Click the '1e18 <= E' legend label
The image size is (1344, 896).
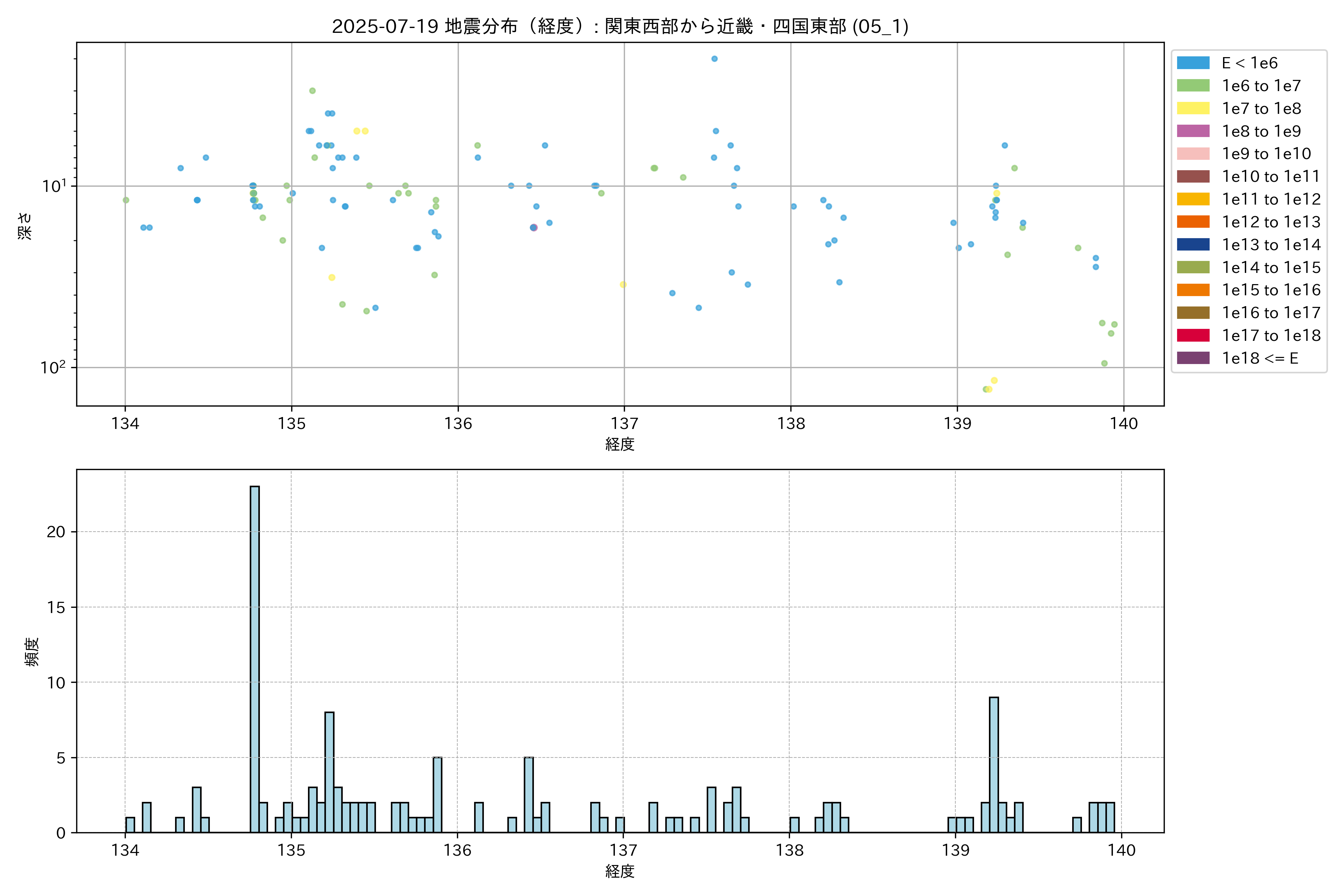click(x=1259, y=358)
